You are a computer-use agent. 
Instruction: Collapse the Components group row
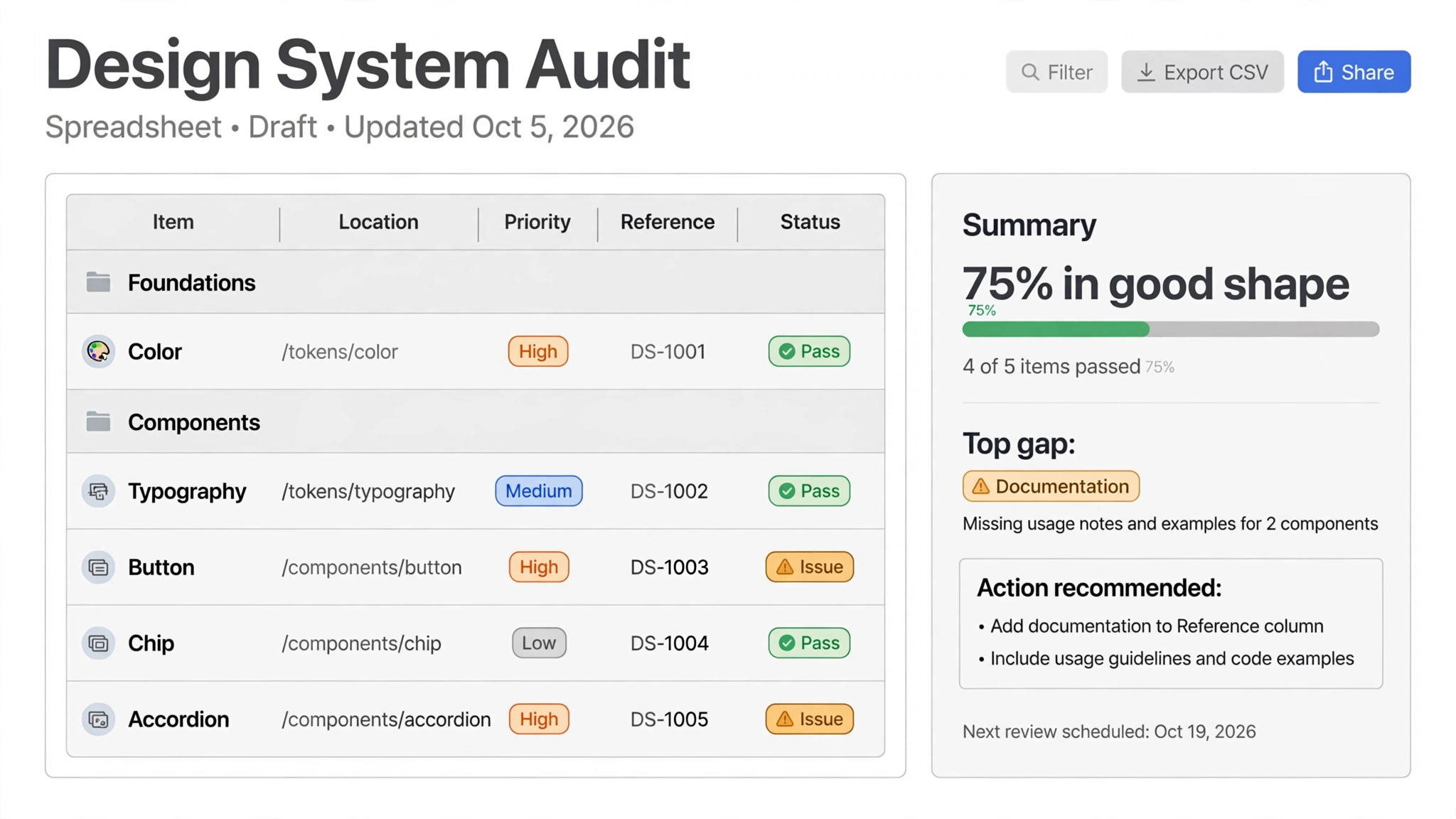pos(476,422)
